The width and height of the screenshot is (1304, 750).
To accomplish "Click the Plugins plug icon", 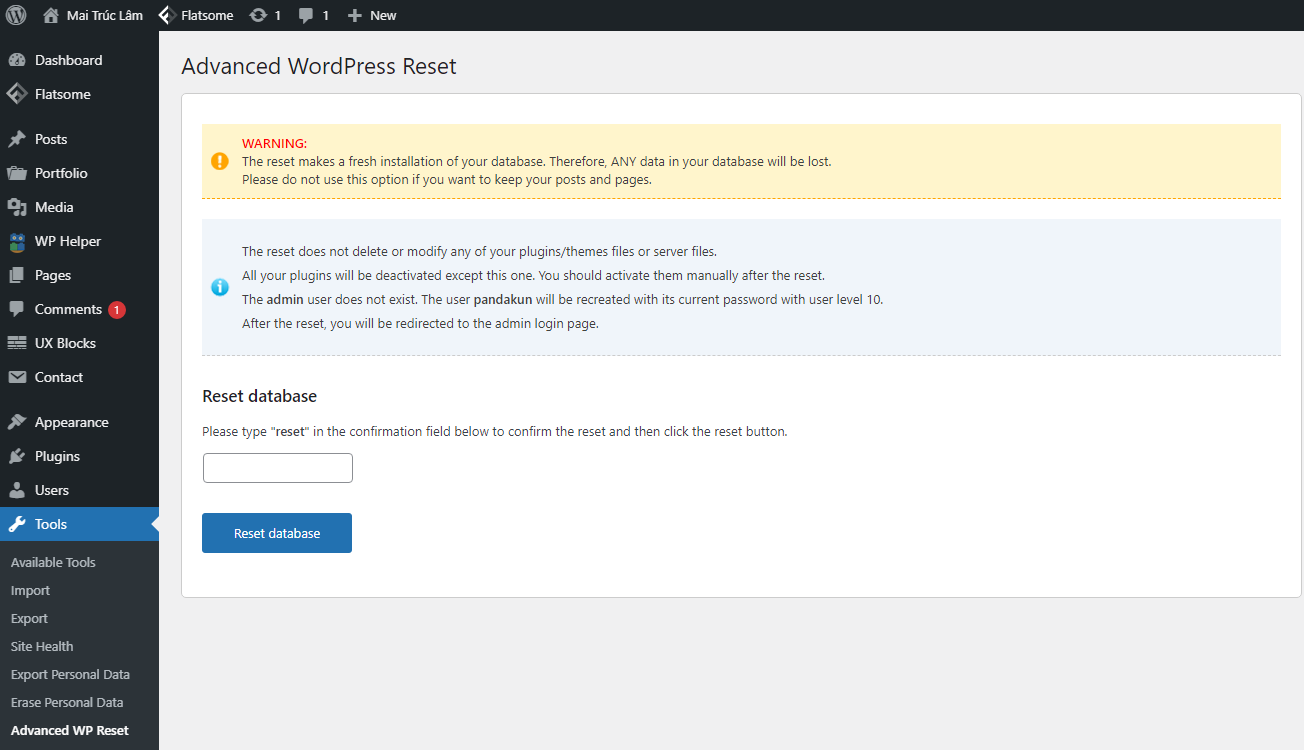I will tap(17, 456).
